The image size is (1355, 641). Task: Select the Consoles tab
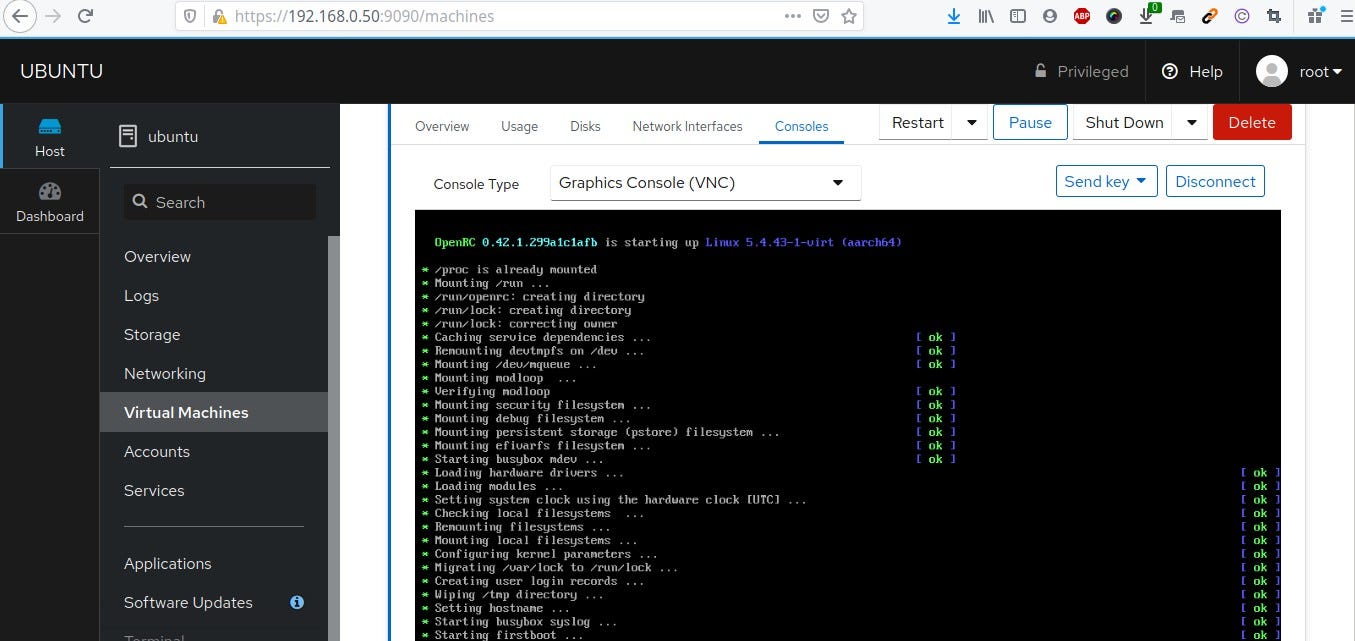(x=801, y=126)
